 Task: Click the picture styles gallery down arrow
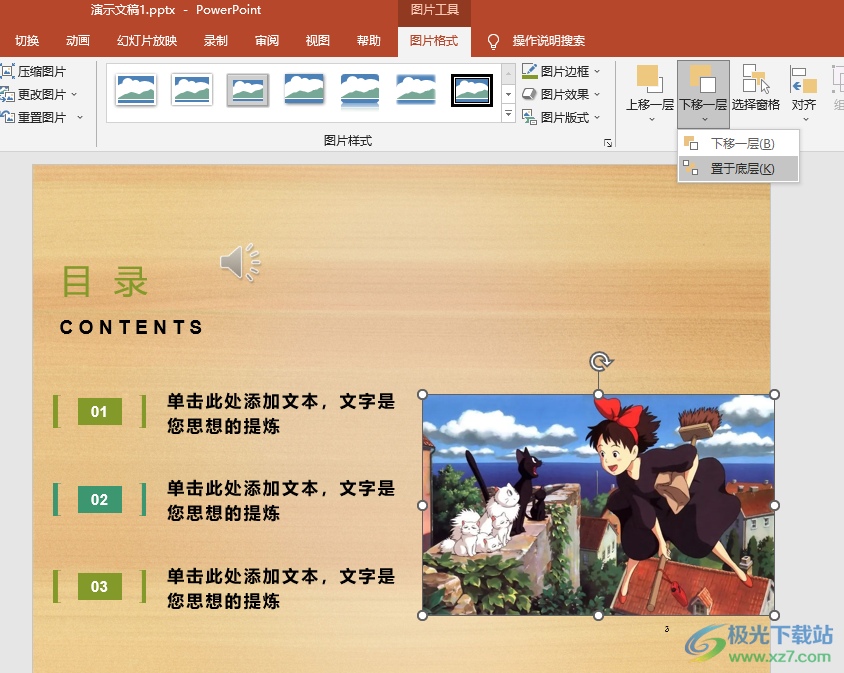[508, 94]
